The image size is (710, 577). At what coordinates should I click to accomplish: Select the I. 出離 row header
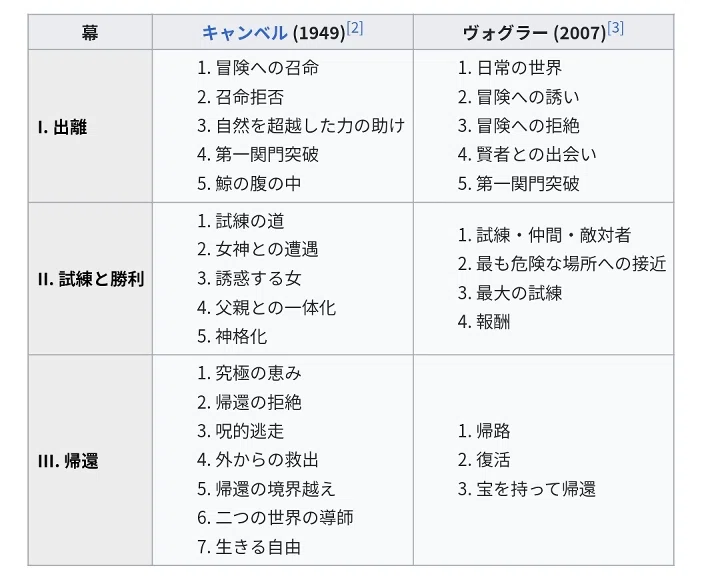point(90,126)
